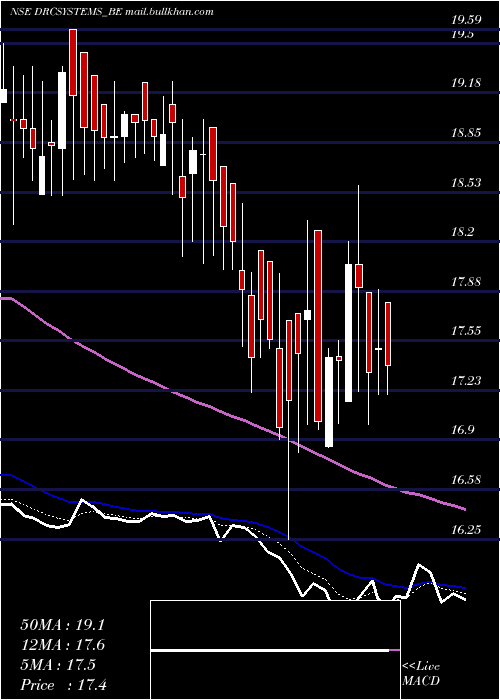This screenshot has width=500, height=700.
Task: Click the last red candle on the right
Action: coord(388,334)
